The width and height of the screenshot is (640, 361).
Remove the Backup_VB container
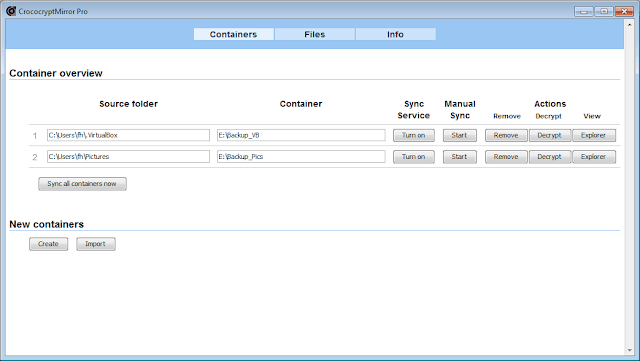pyautogui.click(x=506, y=135)
